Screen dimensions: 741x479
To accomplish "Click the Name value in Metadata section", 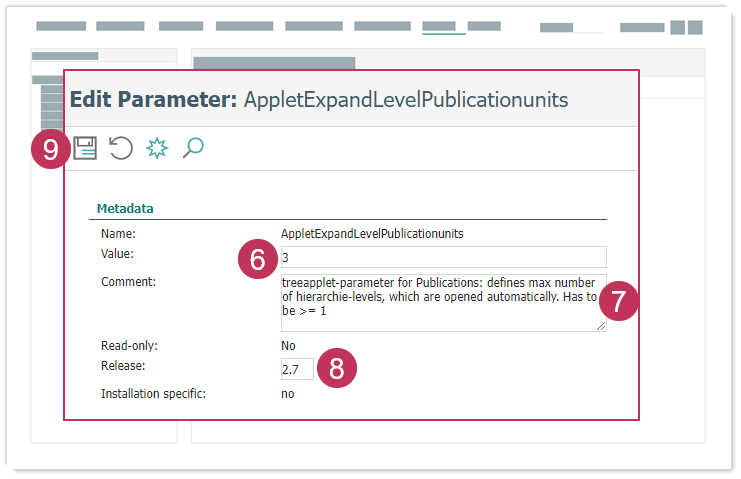I will coord(372,233).
